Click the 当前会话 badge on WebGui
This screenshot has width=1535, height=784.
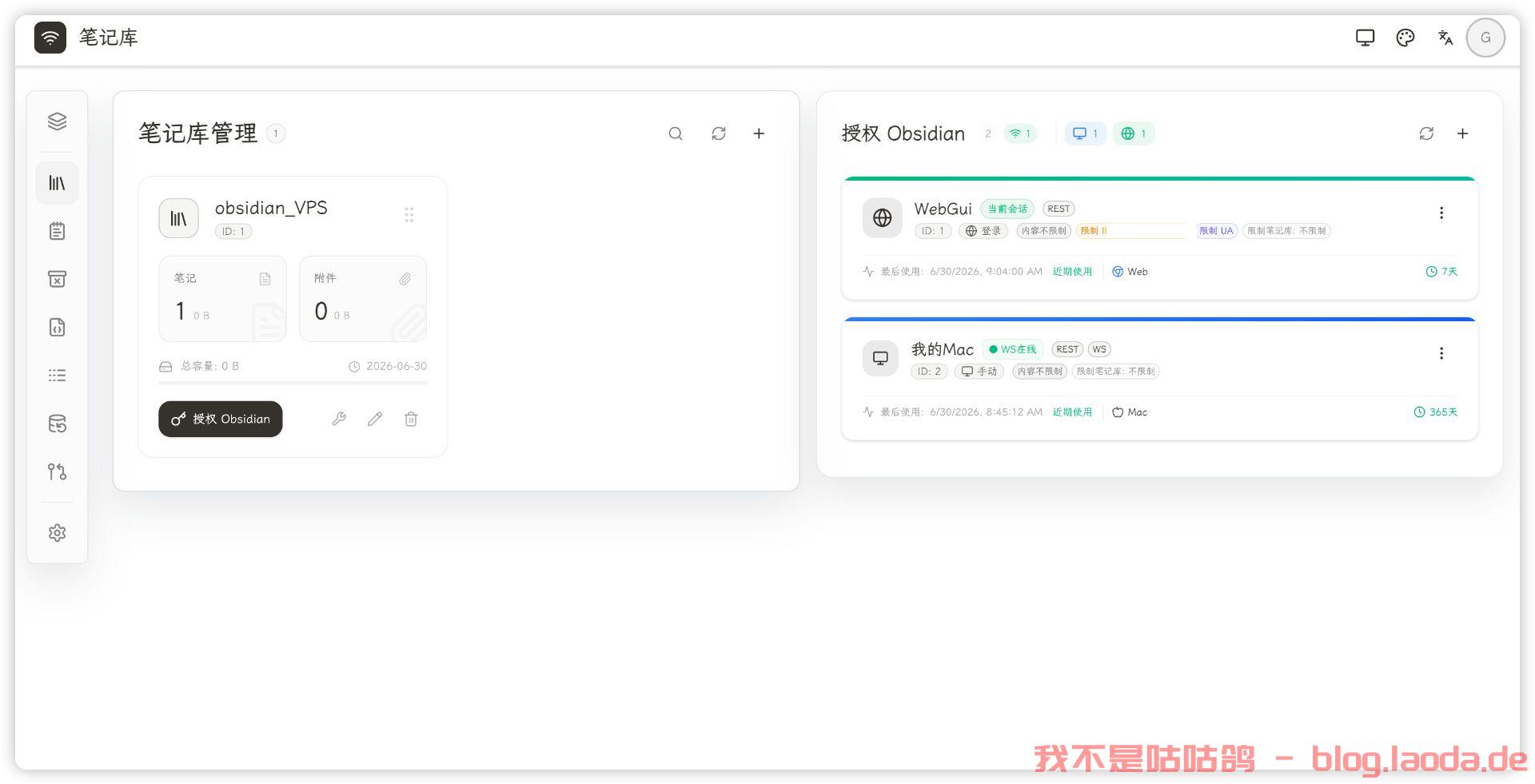tap(1007, 209)
